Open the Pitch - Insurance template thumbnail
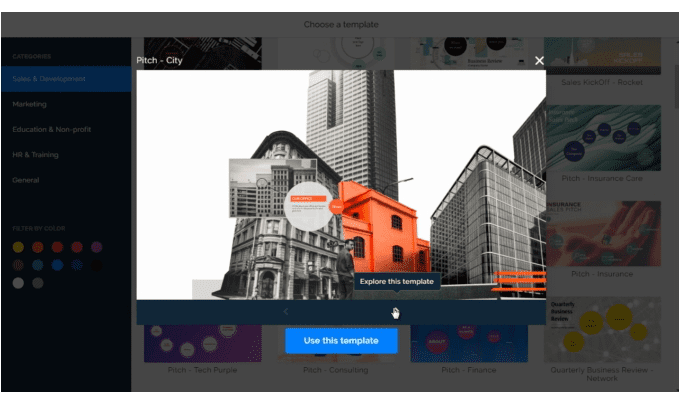 click(603, 233)
